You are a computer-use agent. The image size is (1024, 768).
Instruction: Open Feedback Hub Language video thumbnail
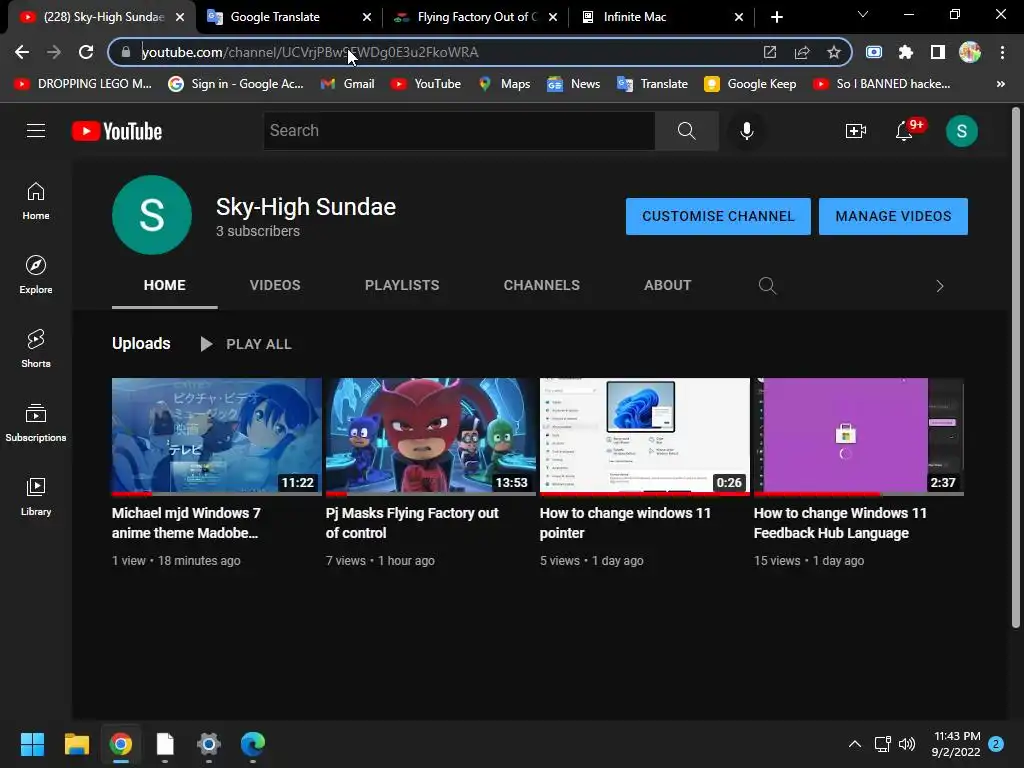coord(859,436)
